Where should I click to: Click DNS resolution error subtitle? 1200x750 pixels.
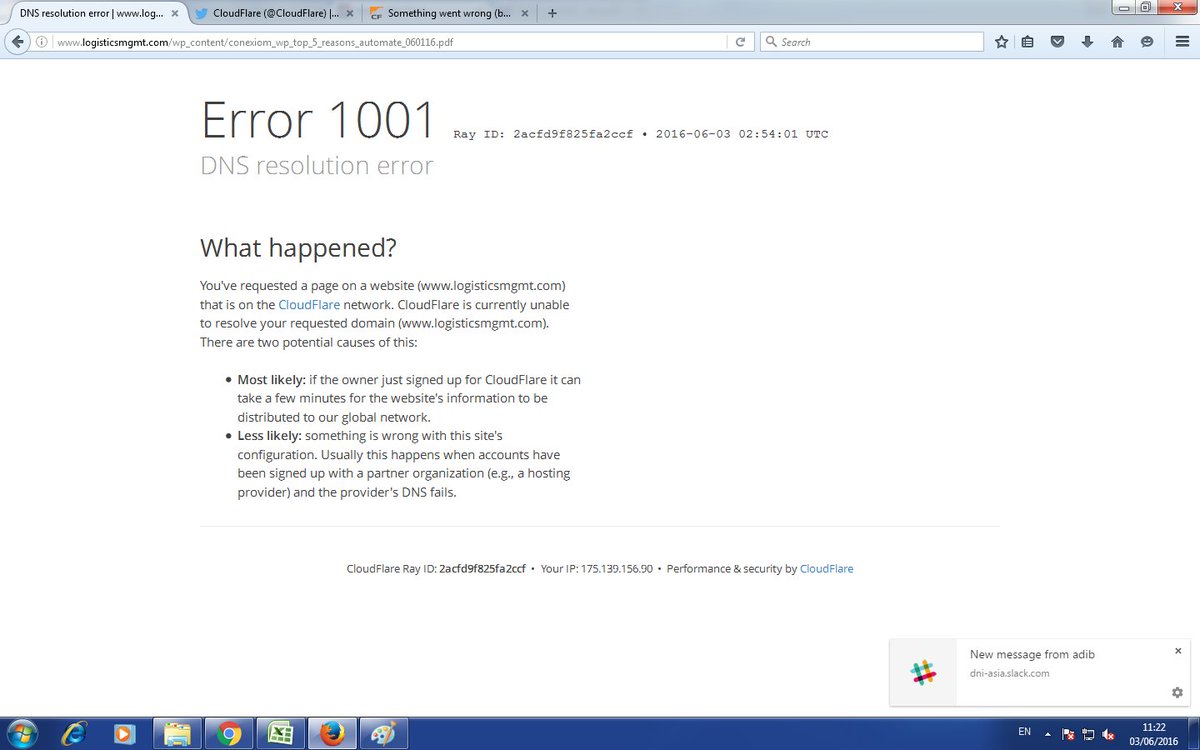(x=316, y=166)
